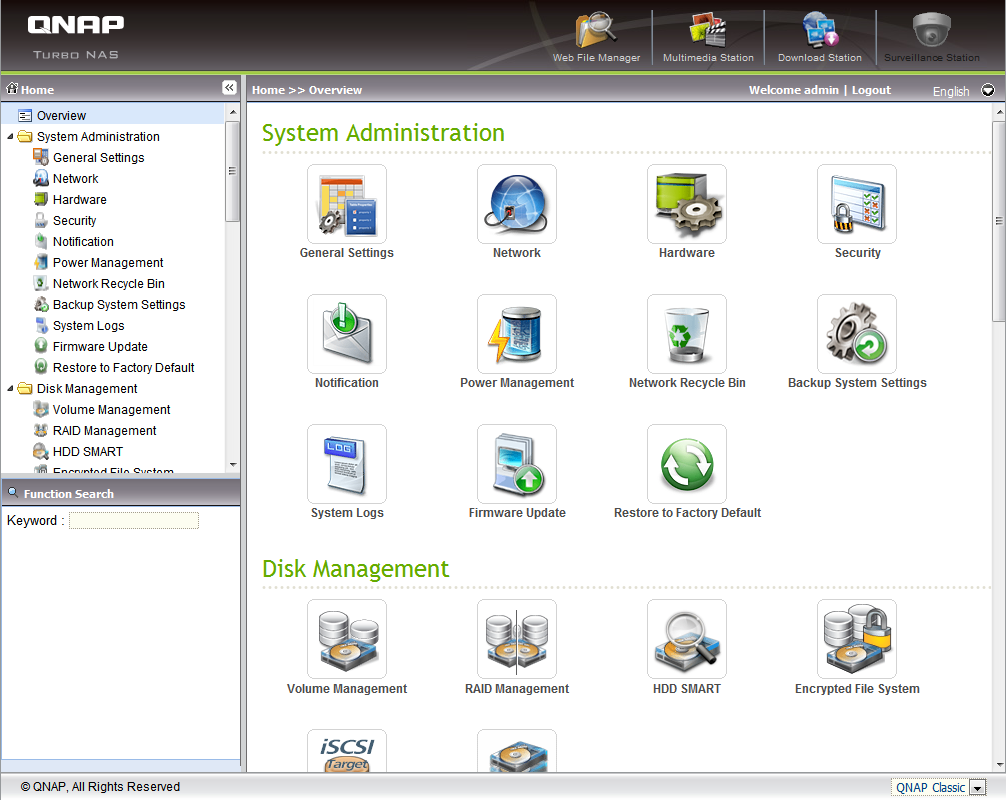
Task: Open Network large icon in overview
Action: point(516,204)
